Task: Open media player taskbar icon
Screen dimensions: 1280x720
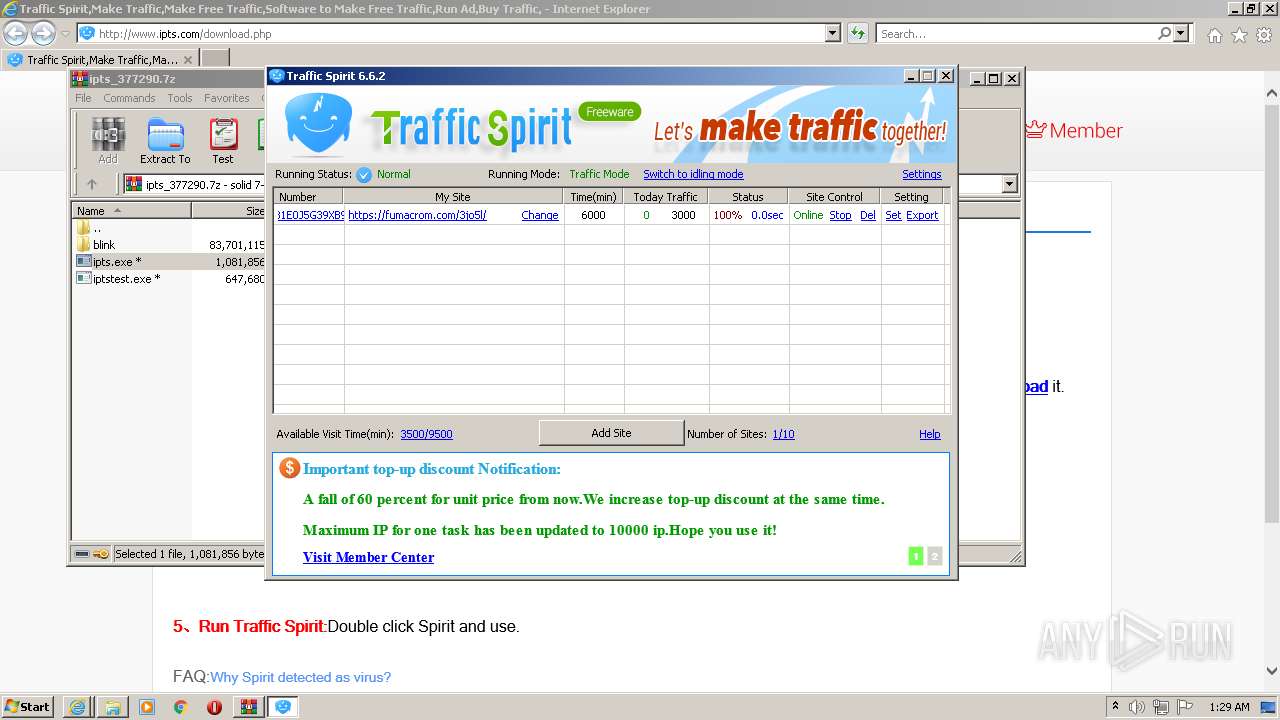Action: (147, 706)
